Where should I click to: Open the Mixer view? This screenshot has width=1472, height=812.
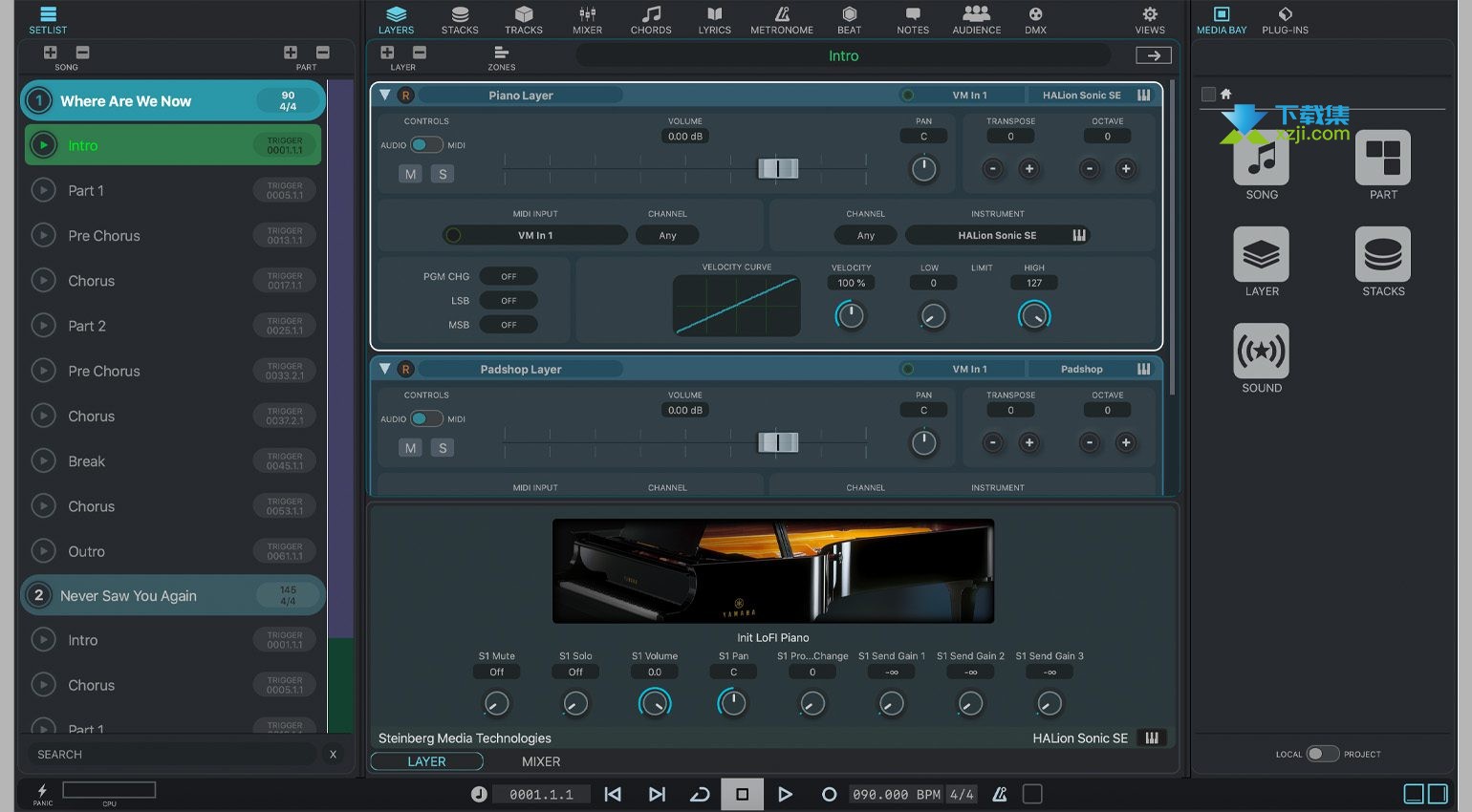[588, 20]
